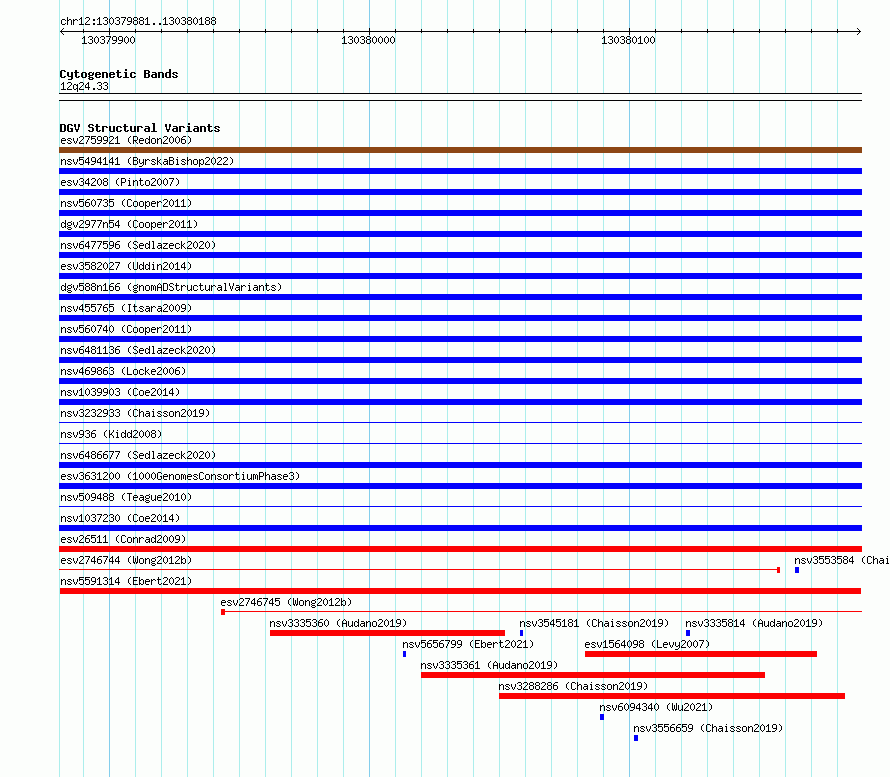Open esv1564098 (Levy2007) label
The height and width of the screenshot is (777, 890).
pos(647,644)
